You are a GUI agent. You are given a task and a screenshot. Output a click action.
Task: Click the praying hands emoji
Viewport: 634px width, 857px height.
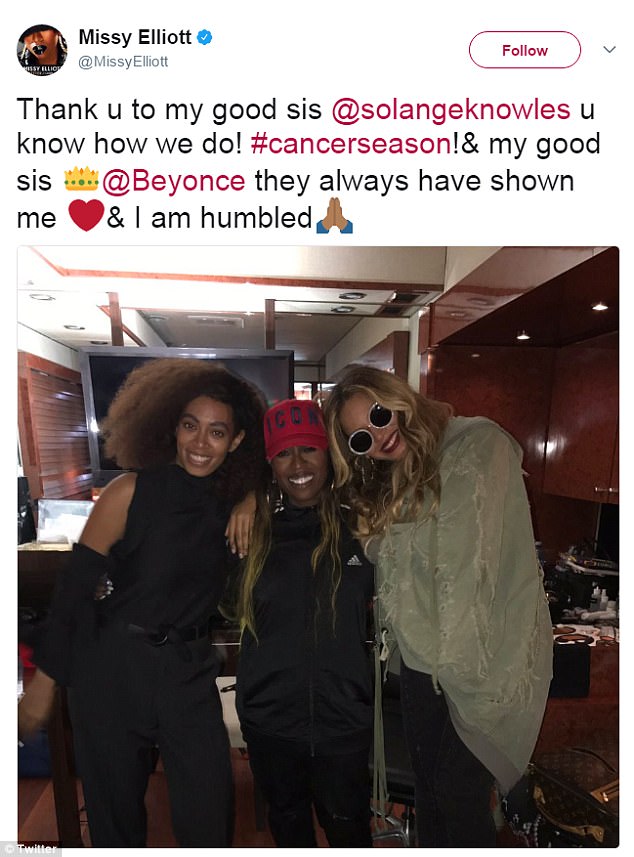[334, 216]
